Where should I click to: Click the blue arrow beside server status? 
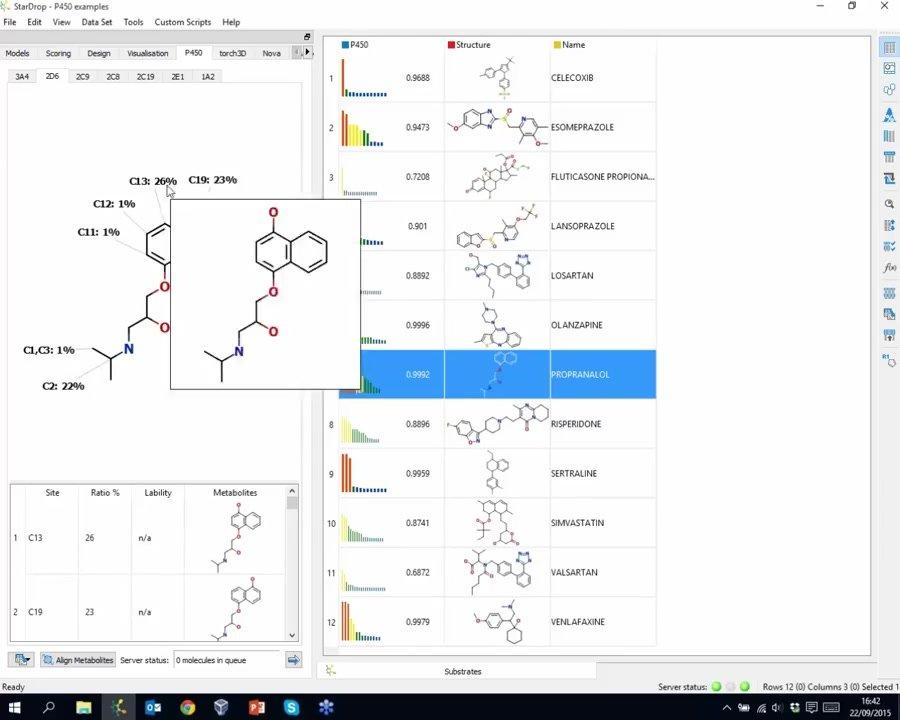[292, 660]
